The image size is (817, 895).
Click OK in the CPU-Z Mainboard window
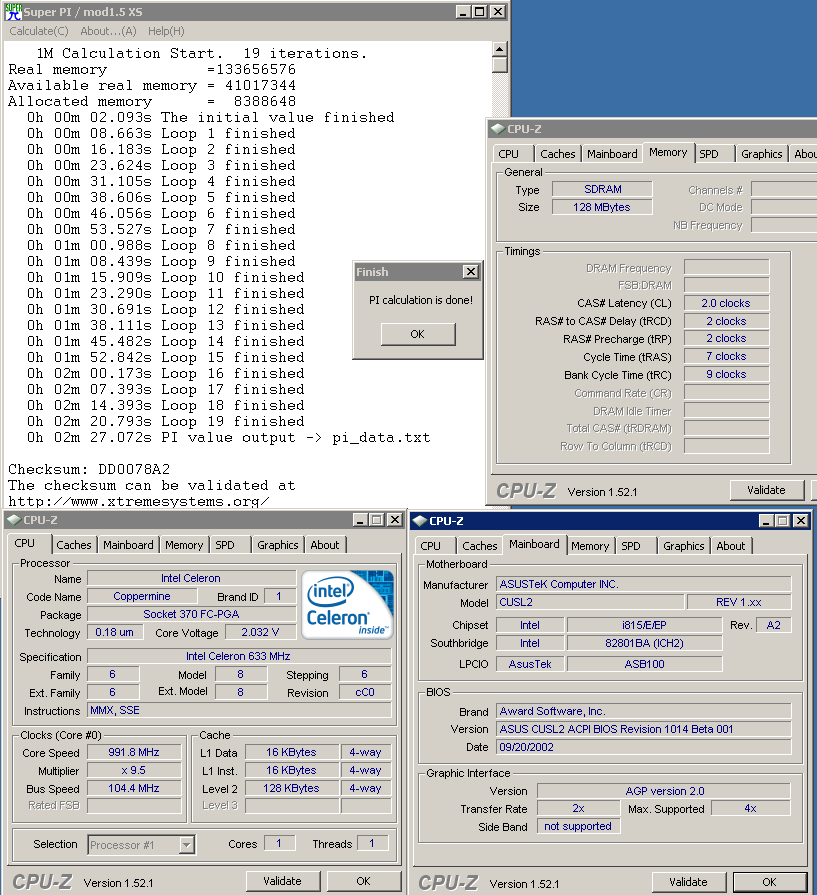point(768,882)
